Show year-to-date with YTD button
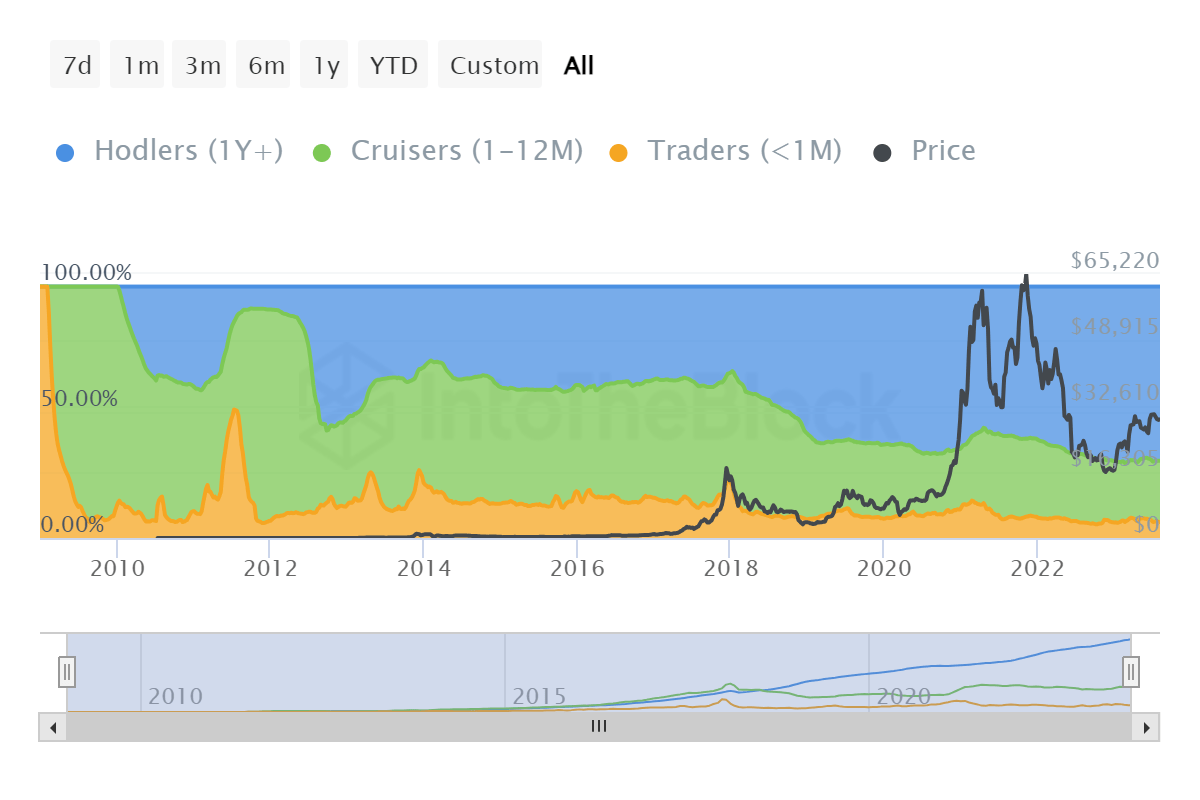This screenshot has height=800, width=1200. pos(393,65)
